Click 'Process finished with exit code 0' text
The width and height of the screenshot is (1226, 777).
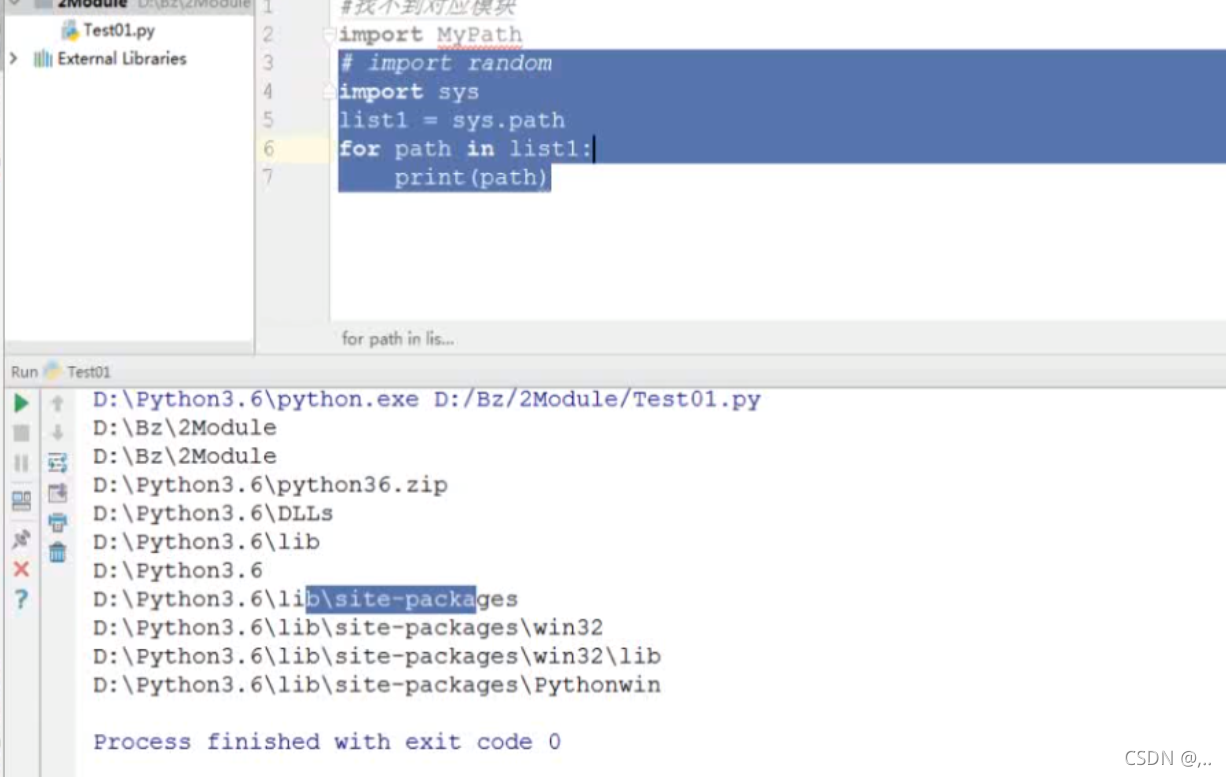[x=327, y=742]
